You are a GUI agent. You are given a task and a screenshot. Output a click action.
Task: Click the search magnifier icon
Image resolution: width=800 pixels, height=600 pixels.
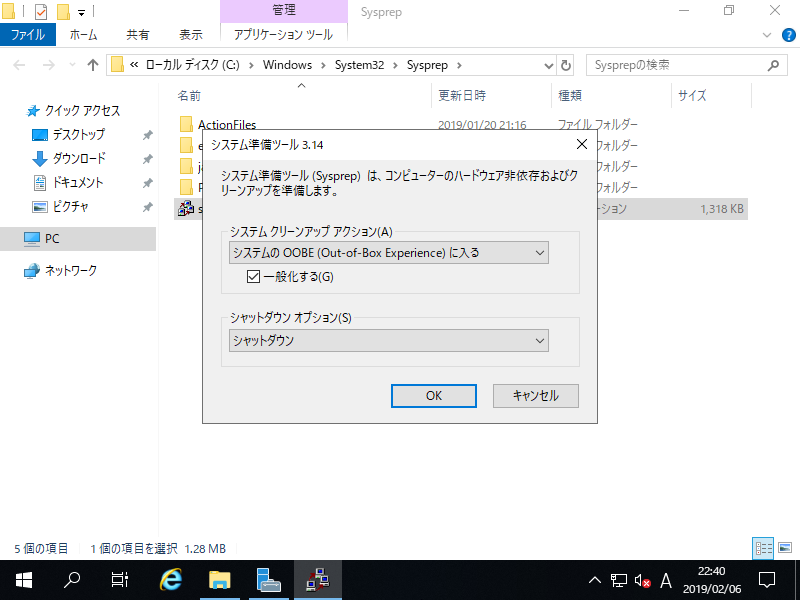click(x=773, y=65)
